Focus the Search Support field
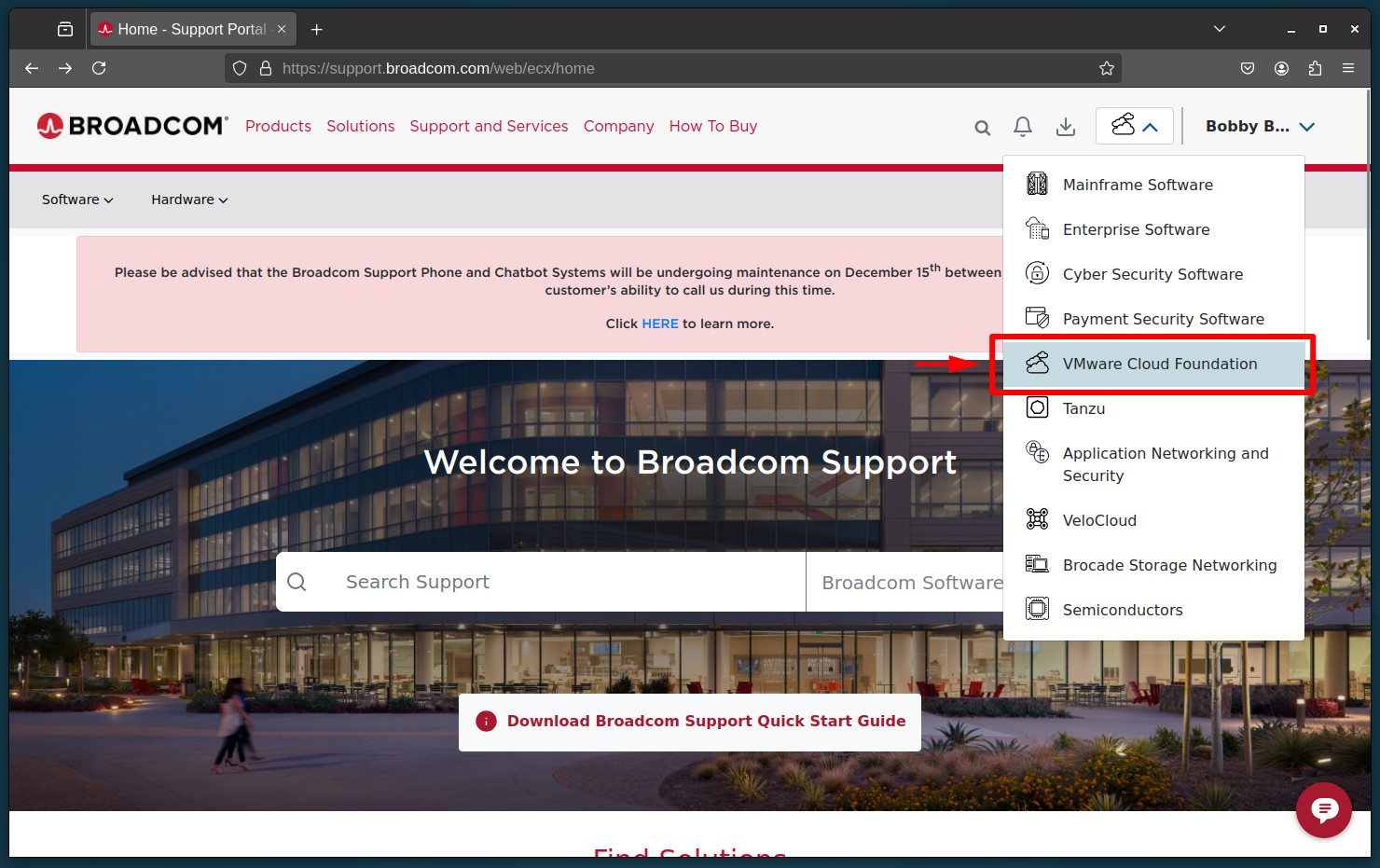1380x868 pixels. coord(541,582)
